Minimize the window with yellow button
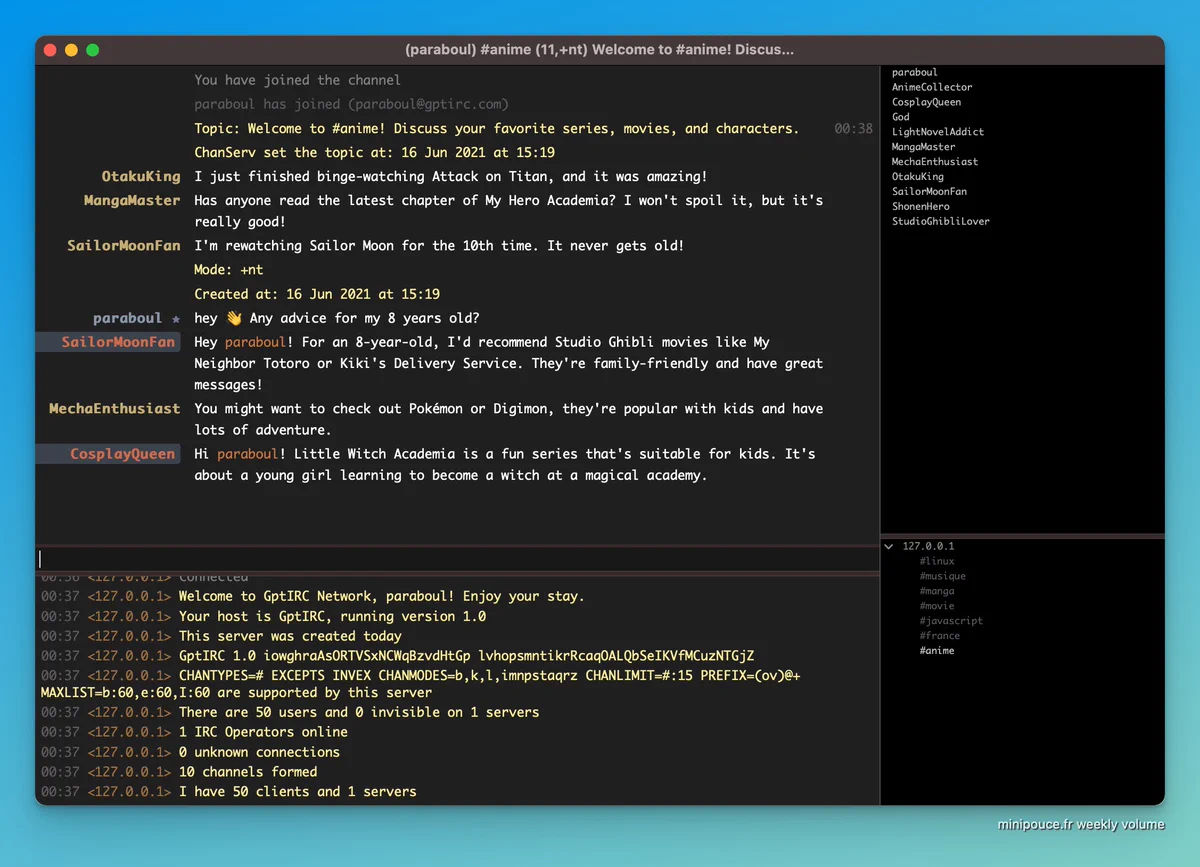The width and height of the screenshot is (1200, 867). (x=71, y=50)
